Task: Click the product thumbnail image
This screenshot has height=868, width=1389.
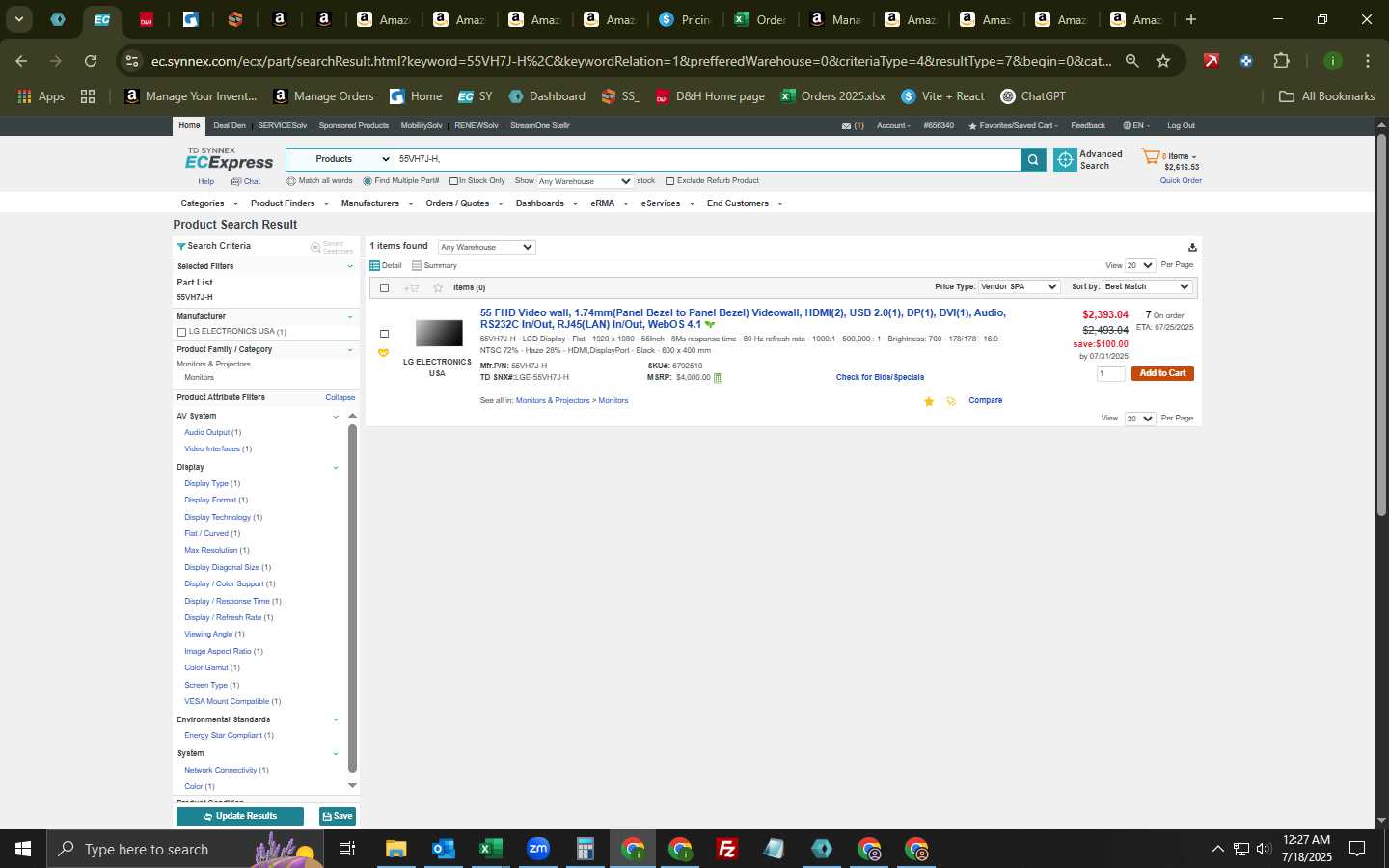Action: pyautogui.click(x=439, y=334)
